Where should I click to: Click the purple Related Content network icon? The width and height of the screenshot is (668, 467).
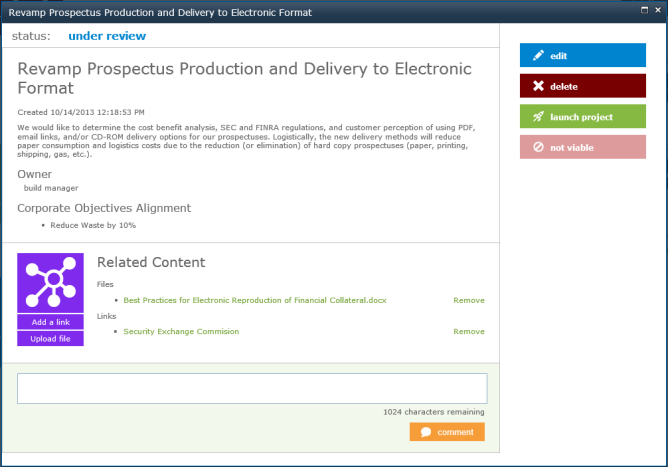point(50,284)
